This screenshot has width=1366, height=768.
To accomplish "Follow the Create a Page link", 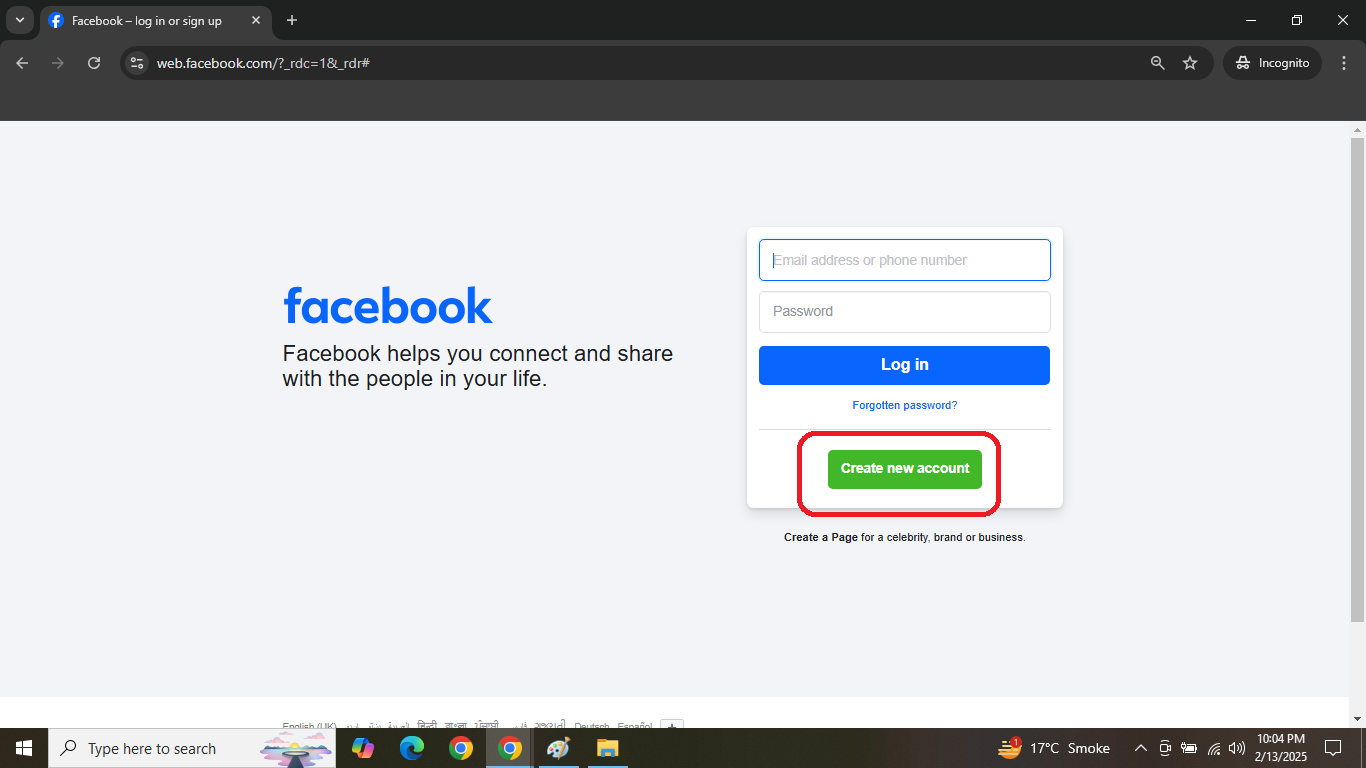I will tap(820, 537).
